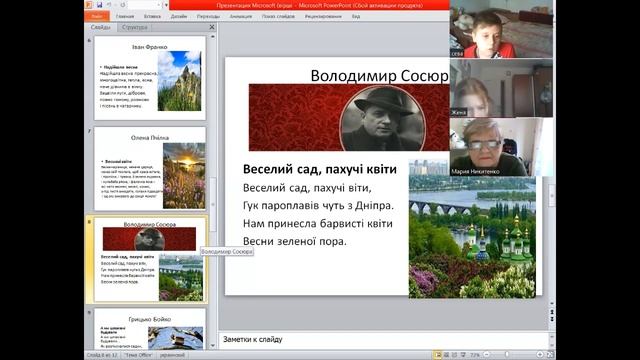
Task: Click the zoom slider handle
Action: (x=507, y=355)
